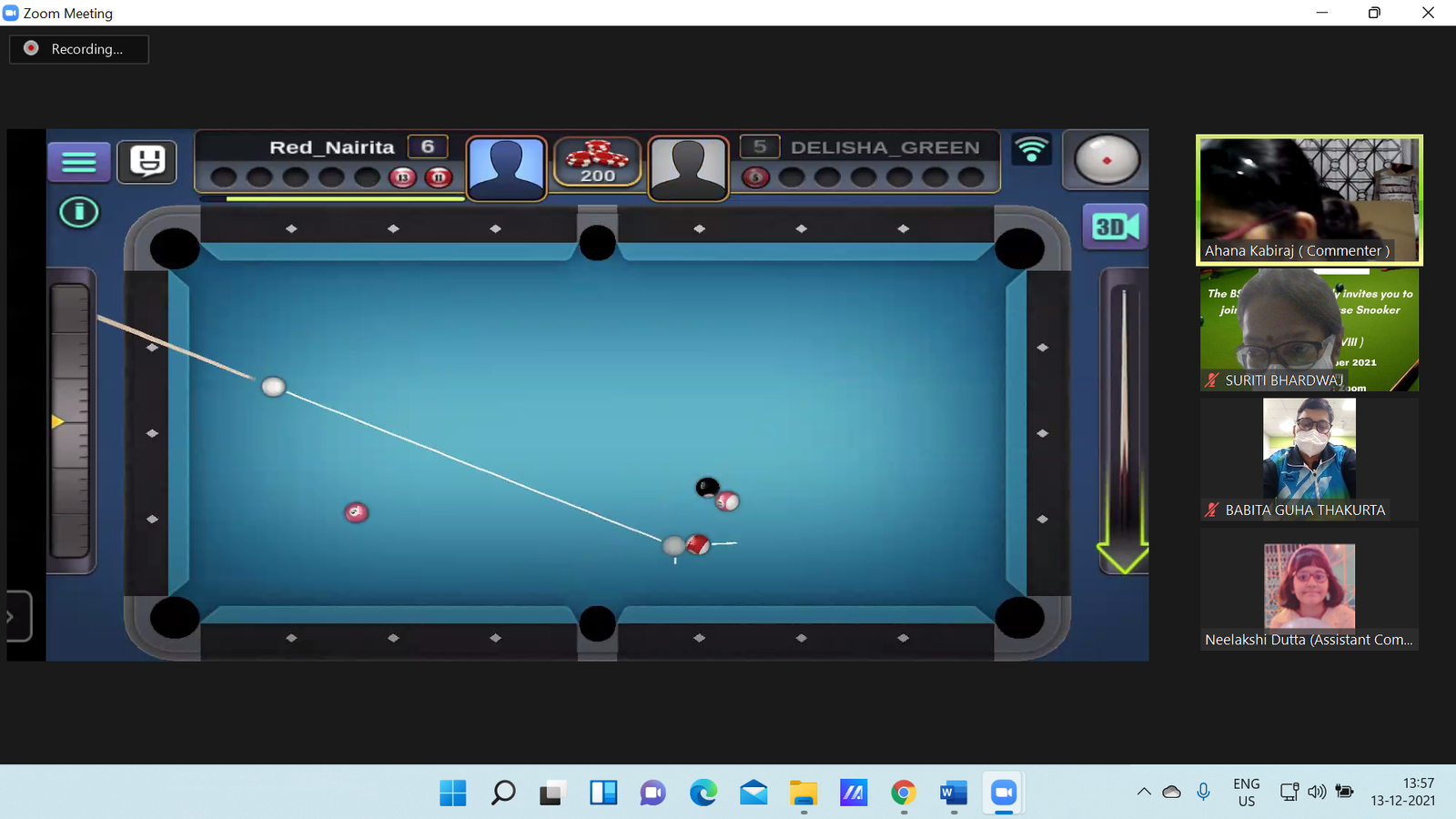Click the fine-aim ruler wheel on left

tap(70, 420)
